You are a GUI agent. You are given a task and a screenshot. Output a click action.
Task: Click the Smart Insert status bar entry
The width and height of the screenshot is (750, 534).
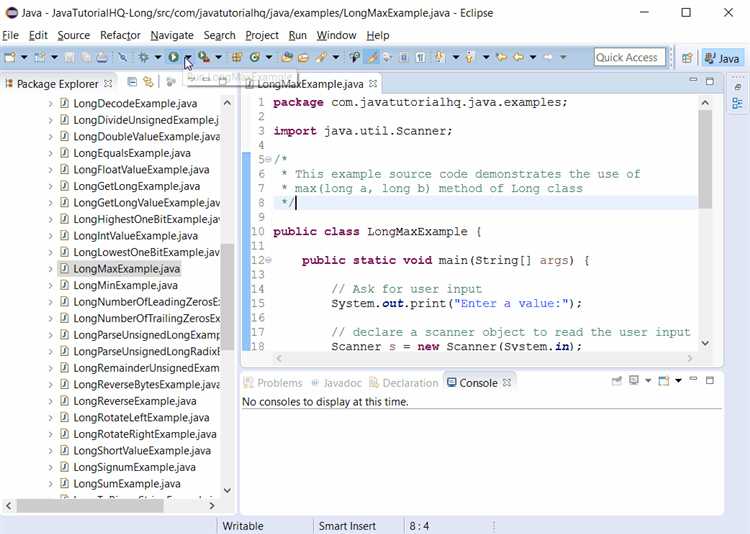[347, 526]
